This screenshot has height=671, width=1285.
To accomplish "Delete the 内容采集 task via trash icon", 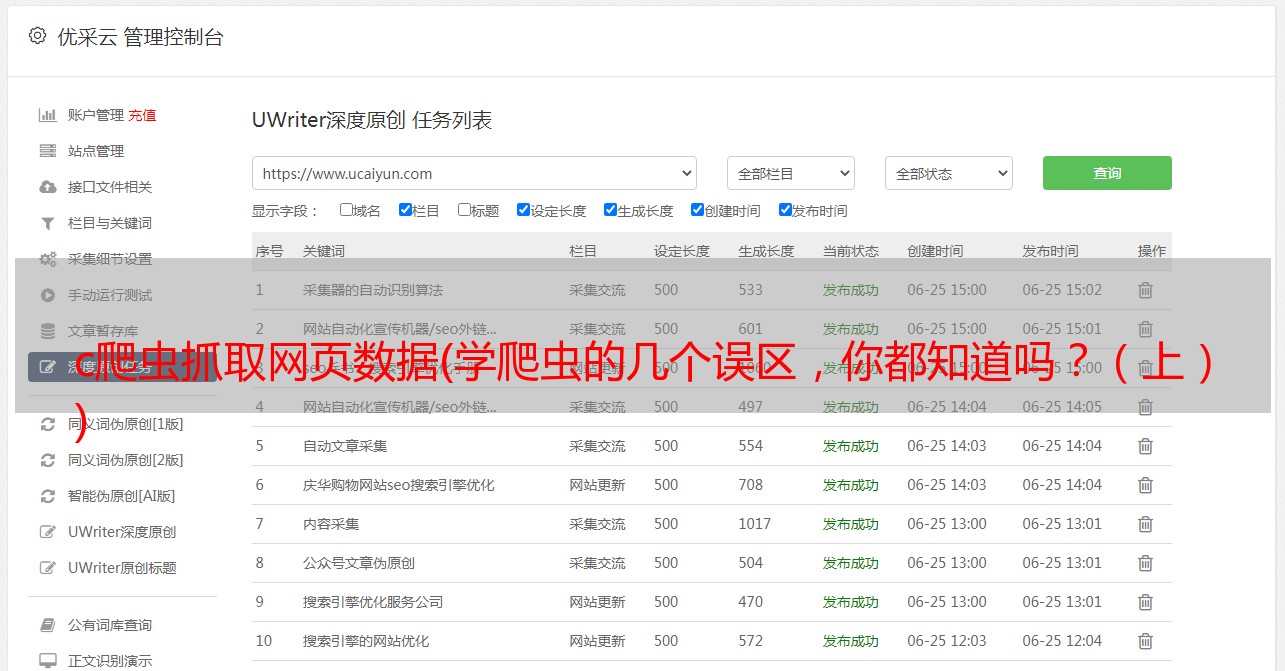I will 1146,524.
